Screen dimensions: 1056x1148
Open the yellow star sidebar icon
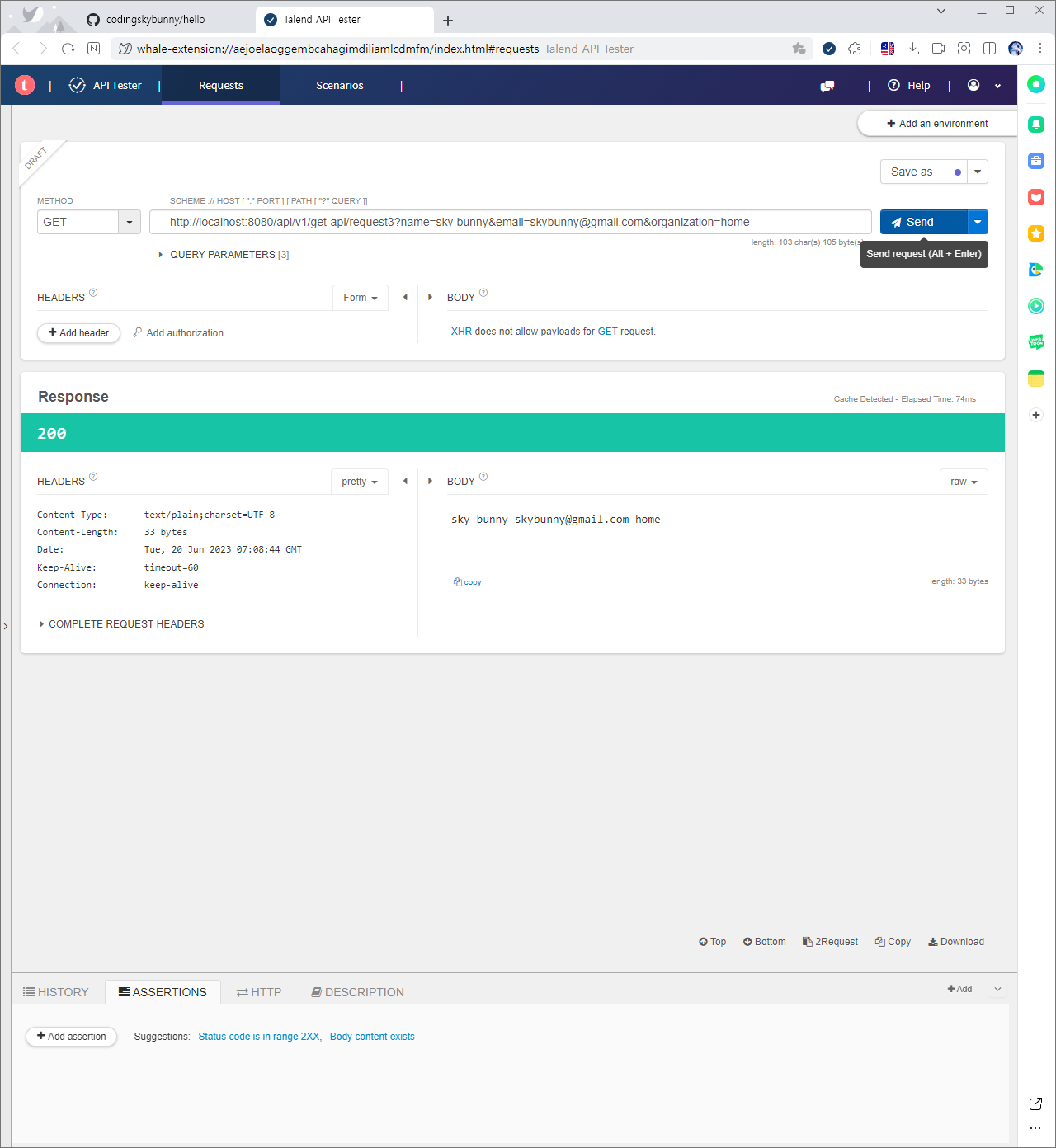click(x=1036, y=233)
